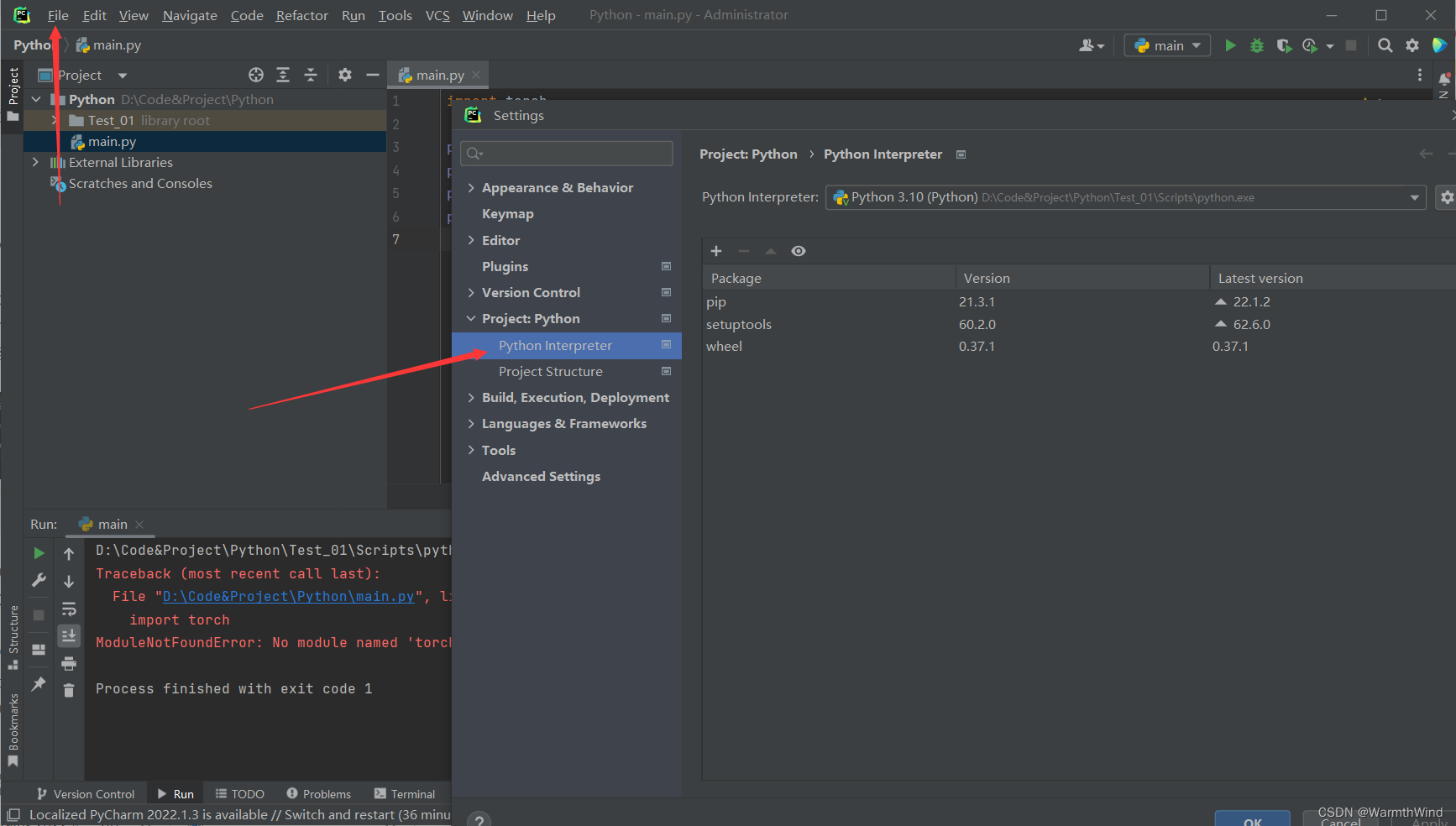Open Python Interpreter selection combo box
The height and width of the screenshot is (826, 1456).
click(1125, 197)
